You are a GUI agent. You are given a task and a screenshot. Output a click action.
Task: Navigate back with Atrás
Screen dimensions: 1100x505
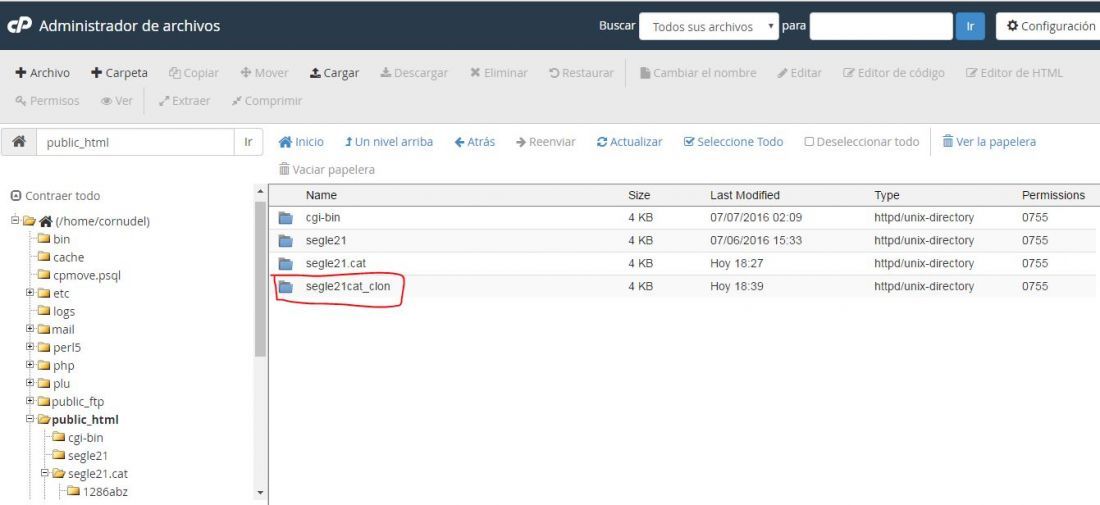pos(474,142)
